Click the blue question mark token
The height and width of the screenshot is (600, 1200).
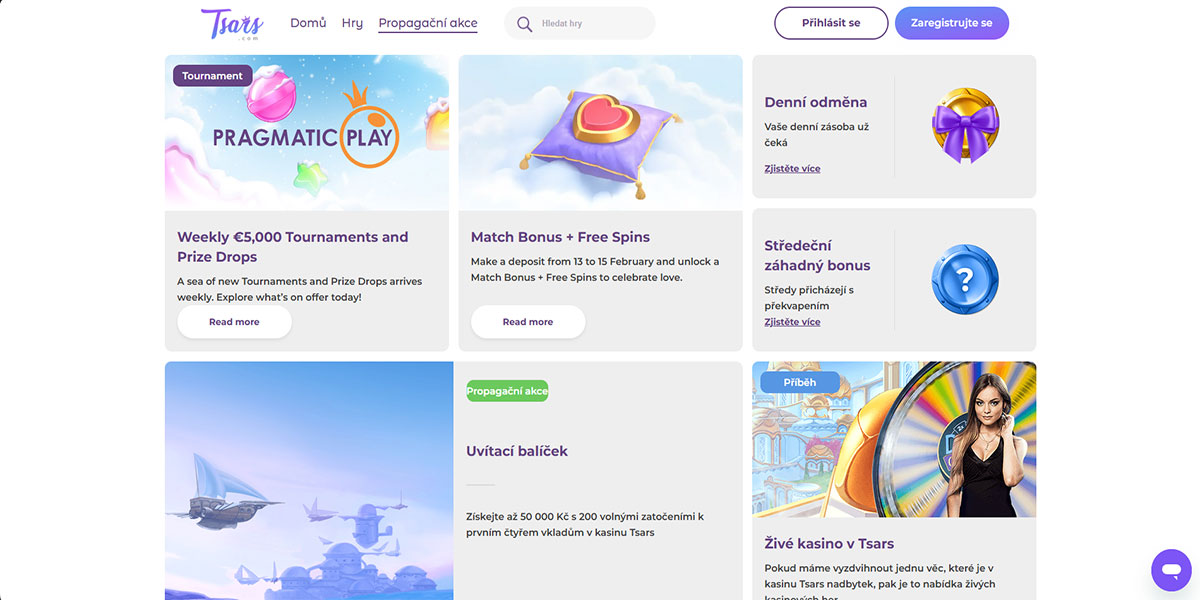pos(965,279)
